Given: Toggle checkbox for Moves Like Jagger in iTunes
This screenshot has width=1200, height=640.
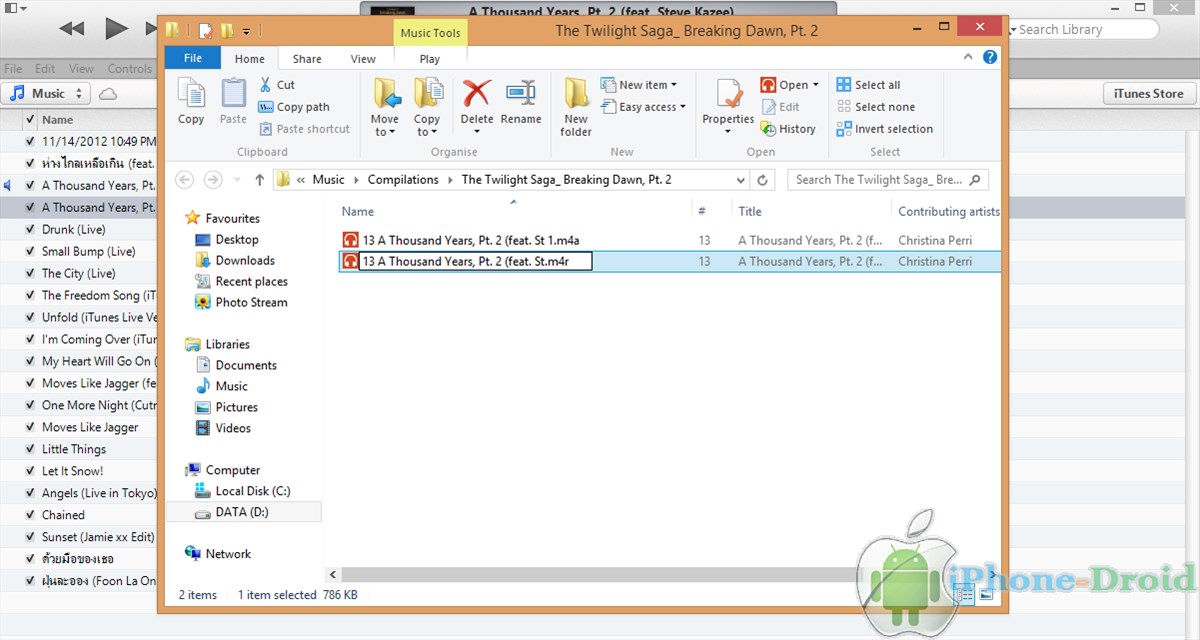Looking at the screenshot, I should pos(30,428).
